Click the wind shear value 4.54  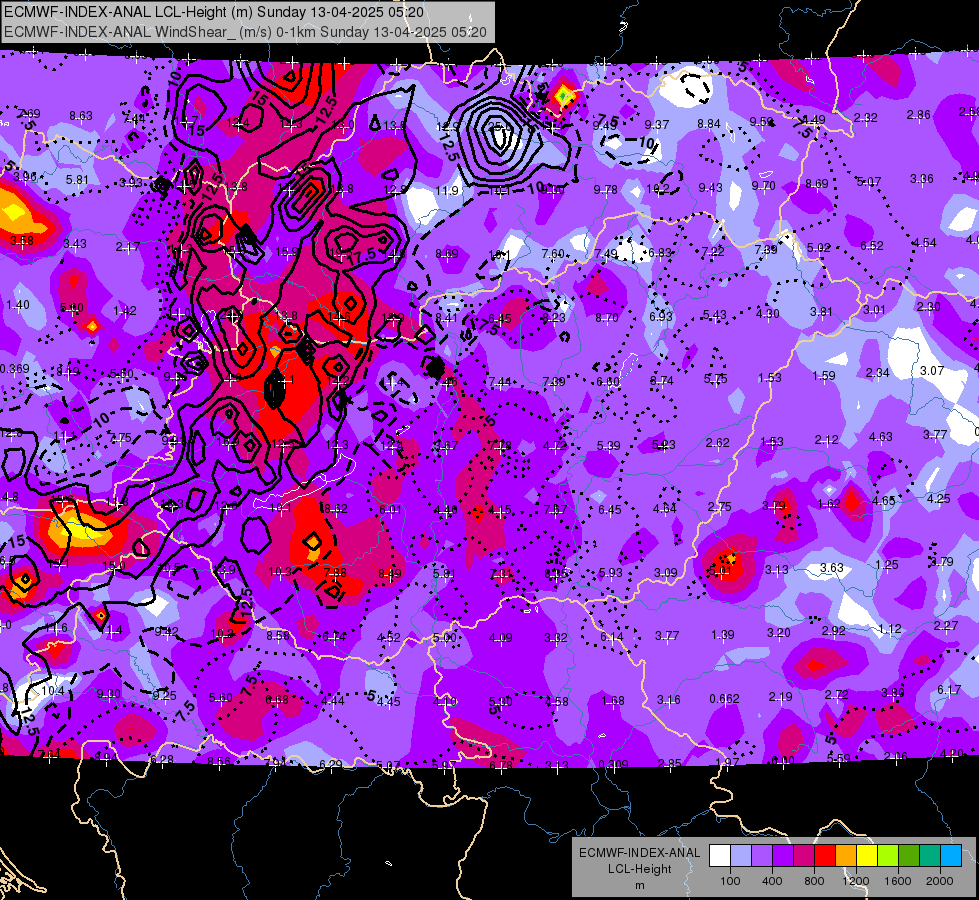point(925,243)
